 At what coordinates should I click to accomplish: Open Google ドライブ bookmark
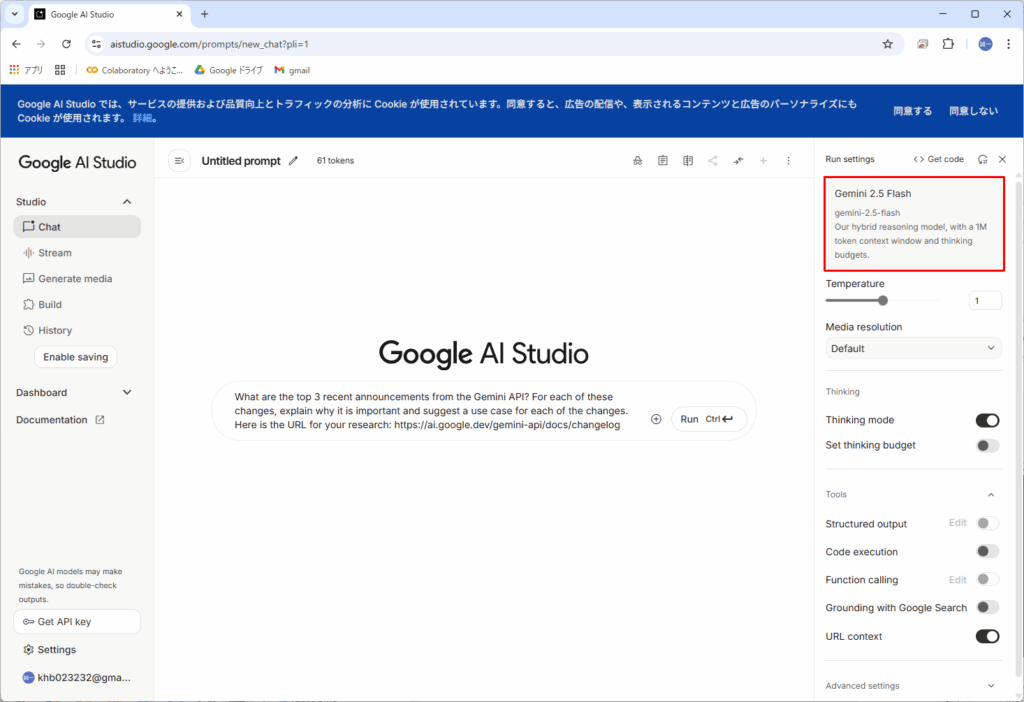tap(229, 70)
